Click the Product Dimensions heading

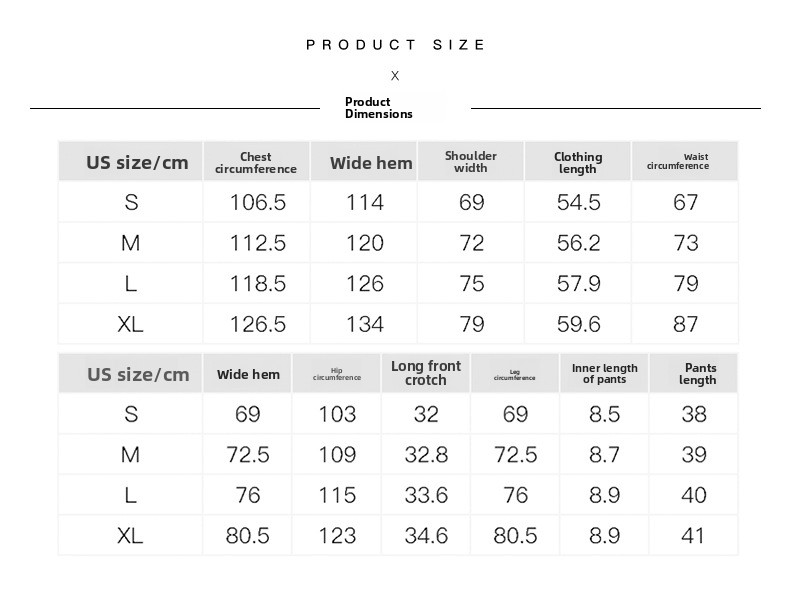click(378, 108)
